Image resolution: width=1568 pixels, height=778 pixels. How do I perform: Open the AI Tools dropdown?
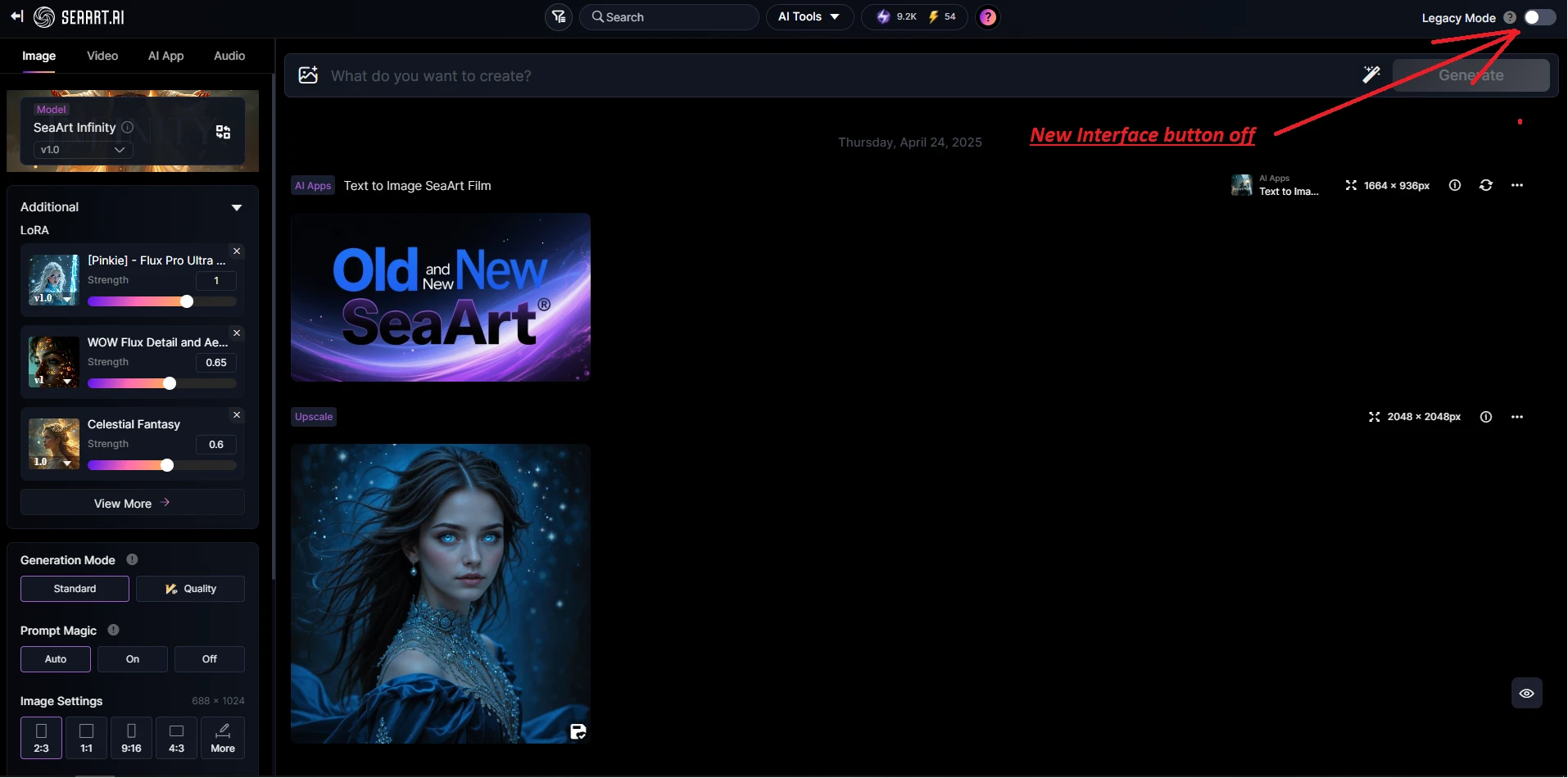coord(809,17)
